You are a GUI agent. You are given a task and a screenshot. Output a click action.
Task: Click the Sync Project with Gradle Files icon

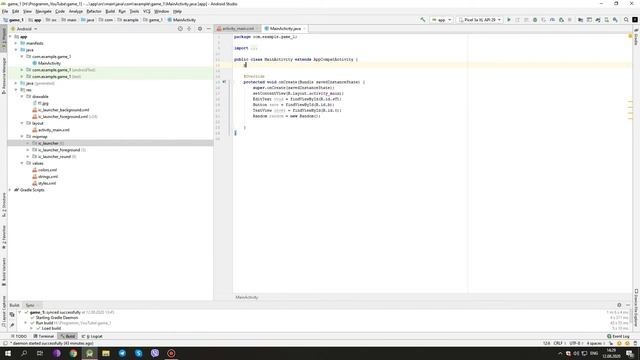598,20
